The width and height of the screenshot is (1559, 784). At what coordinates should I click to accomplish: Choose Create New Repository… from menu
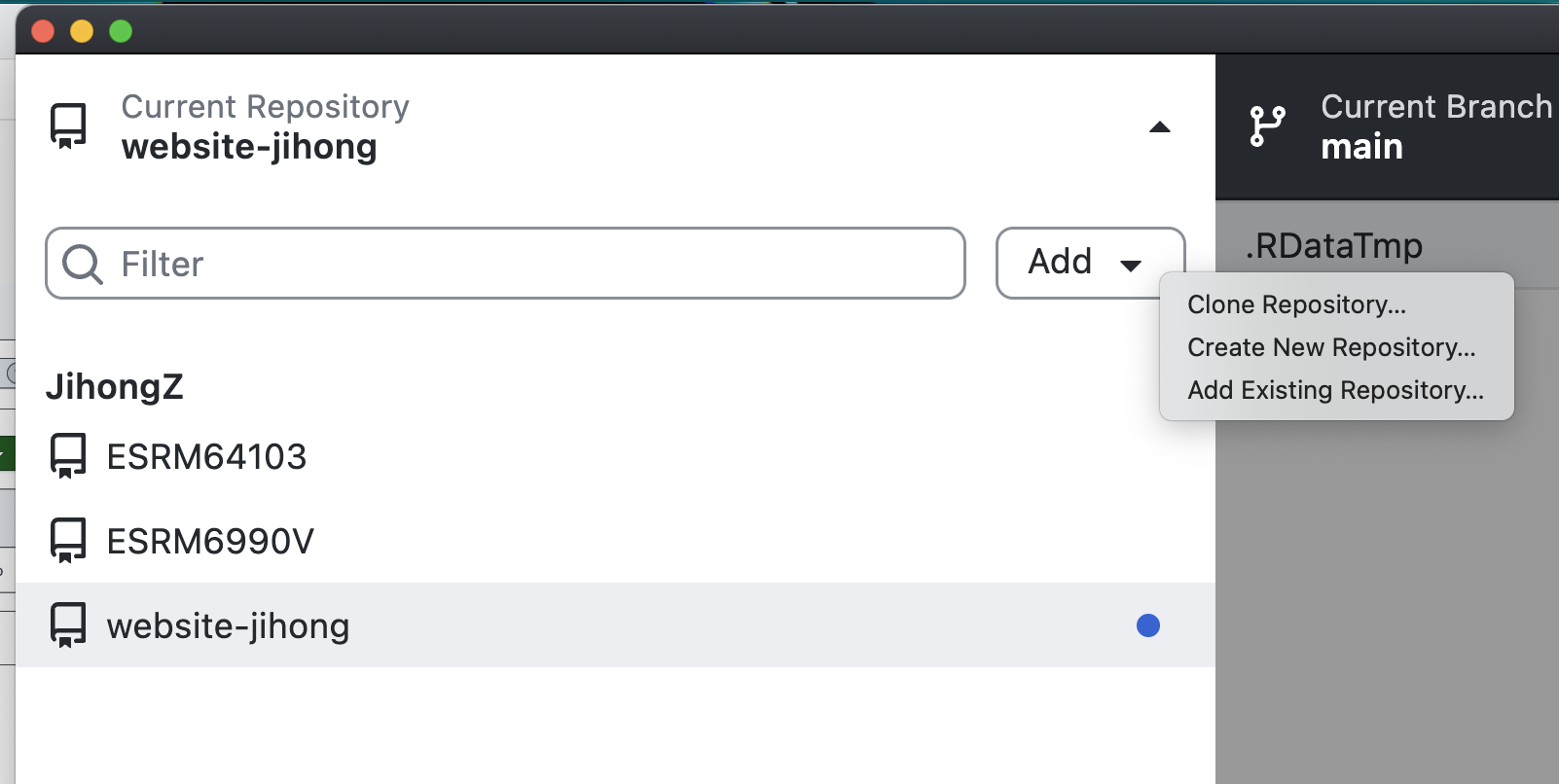pyautogui.click(x=1331, y=347)
